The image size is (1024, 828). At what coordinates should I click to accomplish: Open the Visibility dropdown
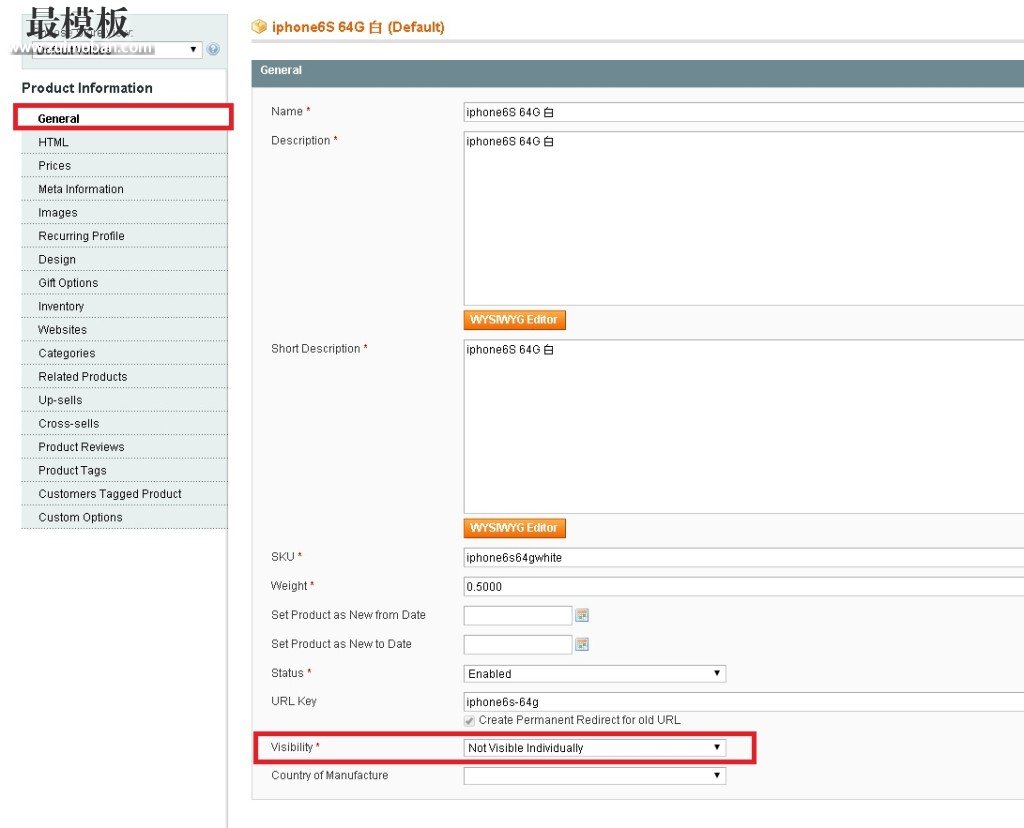click(x=594, y=748)
